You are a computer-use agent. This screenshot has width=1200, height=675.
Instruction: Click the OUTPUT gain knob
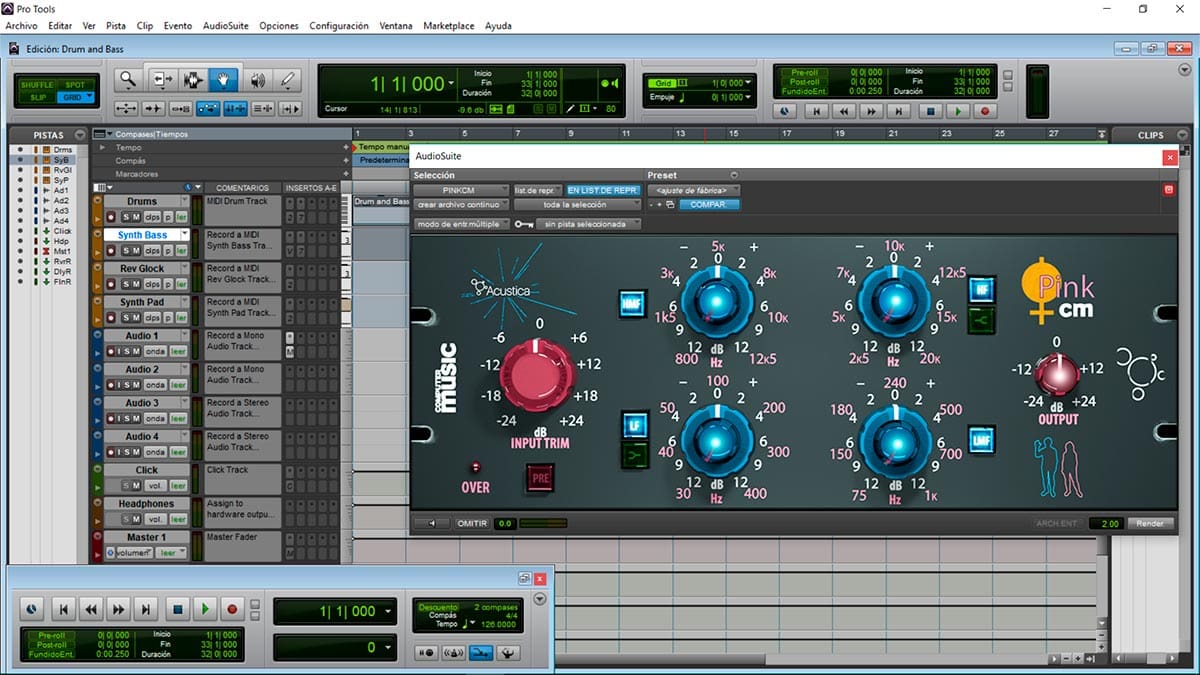[x=1056, y=374]
